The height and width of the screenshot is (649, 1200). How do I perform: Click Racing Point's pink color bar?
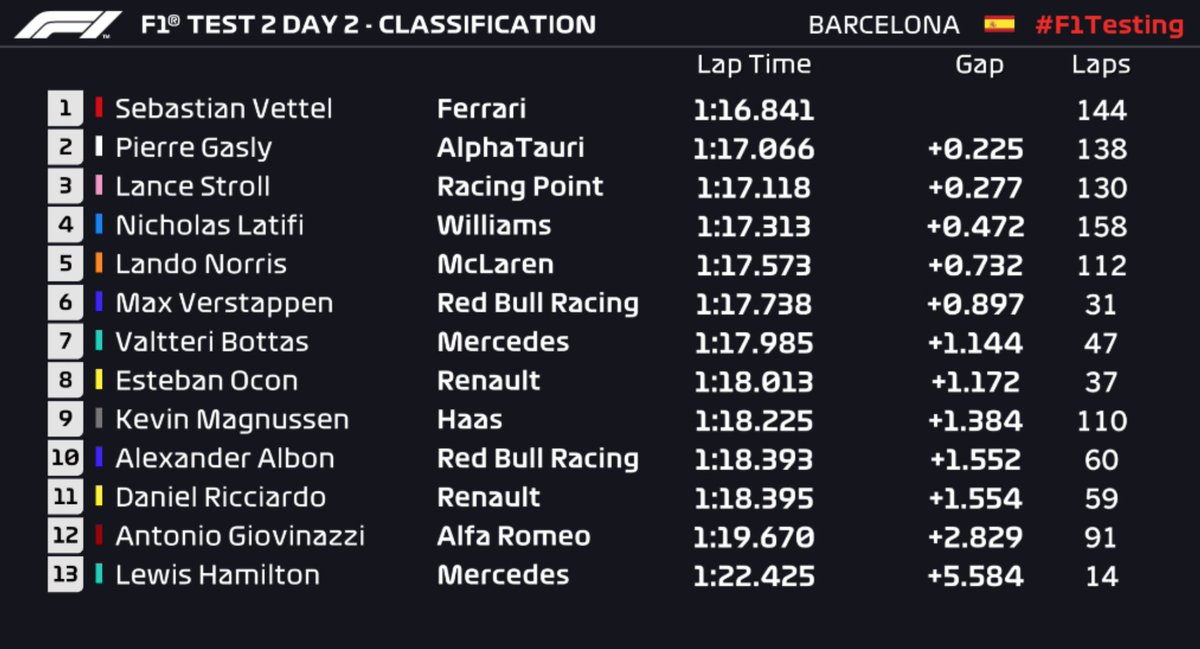tap(98, 186)
